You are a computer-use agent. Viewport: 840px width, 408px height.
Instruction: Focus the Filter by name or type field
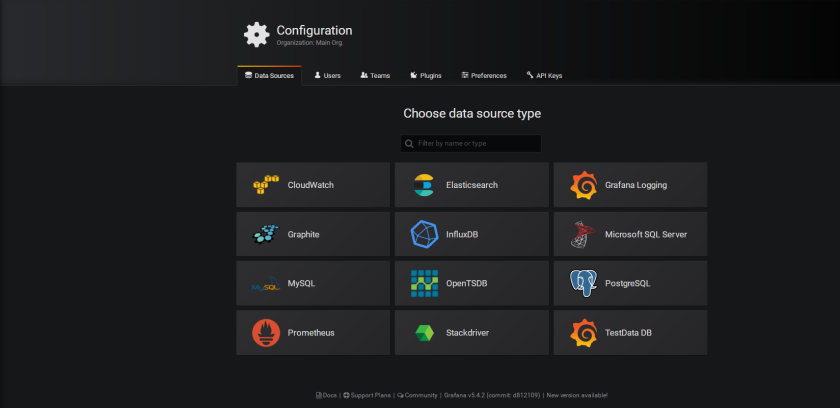pyautogui.click(x=471, y=143)
